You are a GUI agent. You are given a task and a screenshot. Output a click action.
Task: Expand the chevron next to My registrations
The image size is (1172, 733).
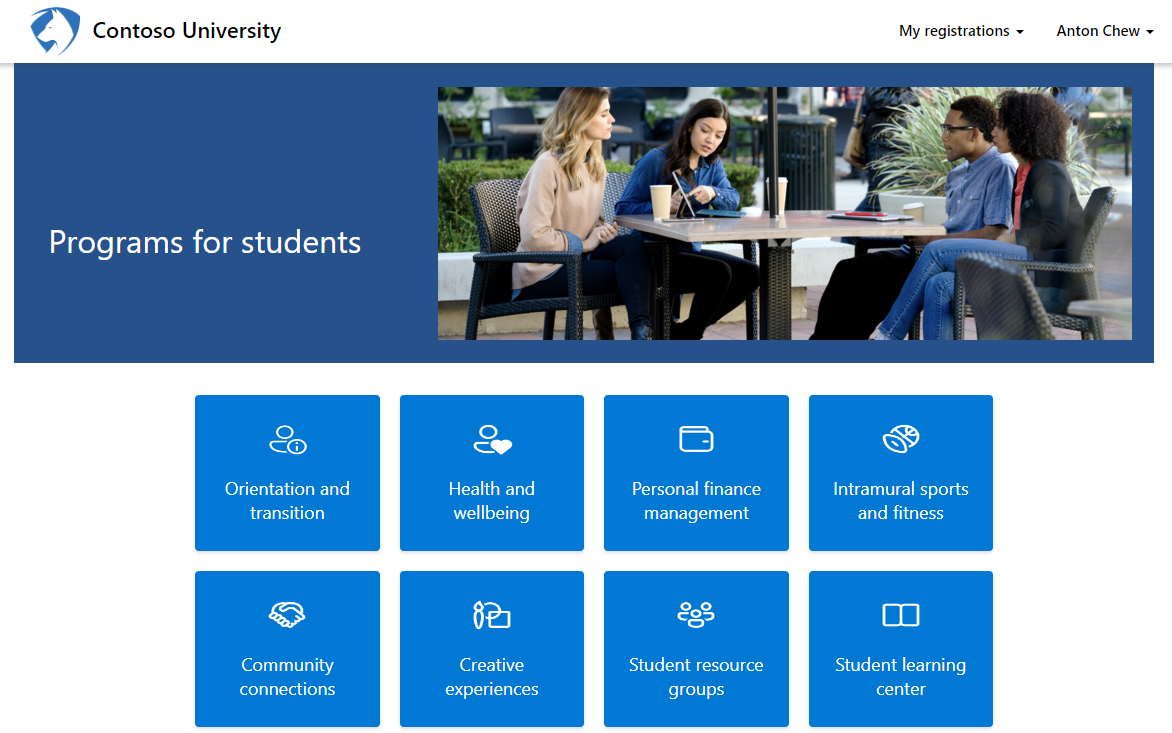1020,31
